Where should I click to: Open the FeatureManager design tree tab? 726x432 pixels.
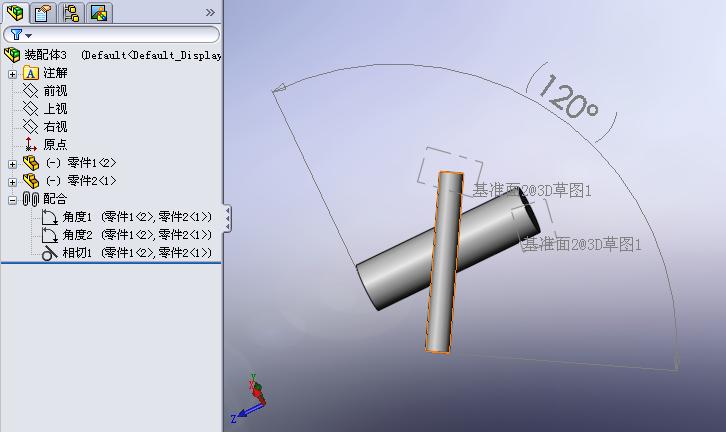click(15, 13)
